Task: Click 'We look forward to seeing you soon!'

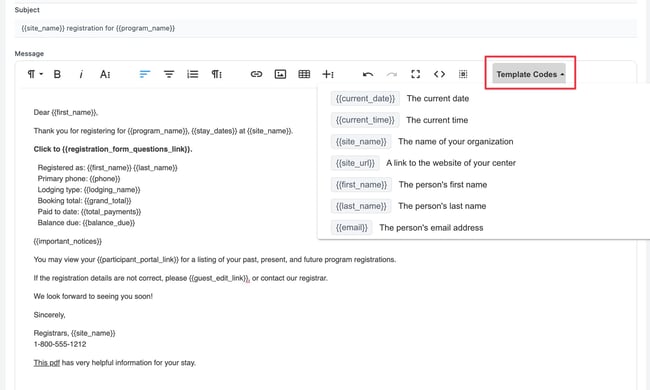Action: point(93,296)
